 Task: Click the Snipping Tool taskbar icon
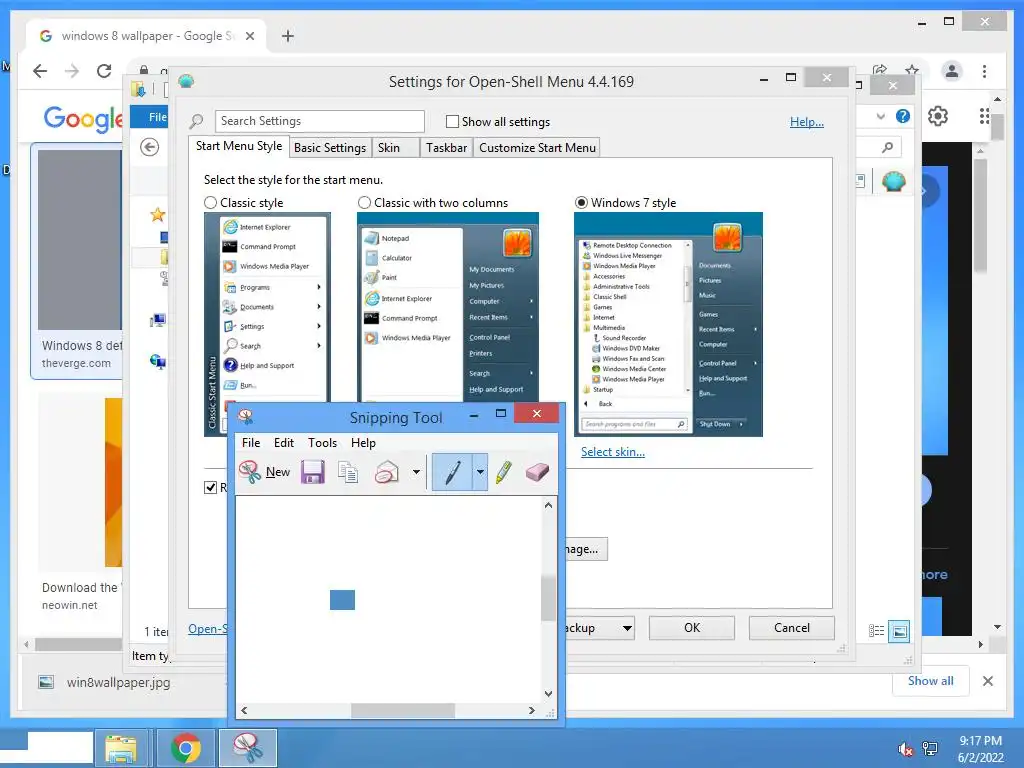click(x=248, y=748)
